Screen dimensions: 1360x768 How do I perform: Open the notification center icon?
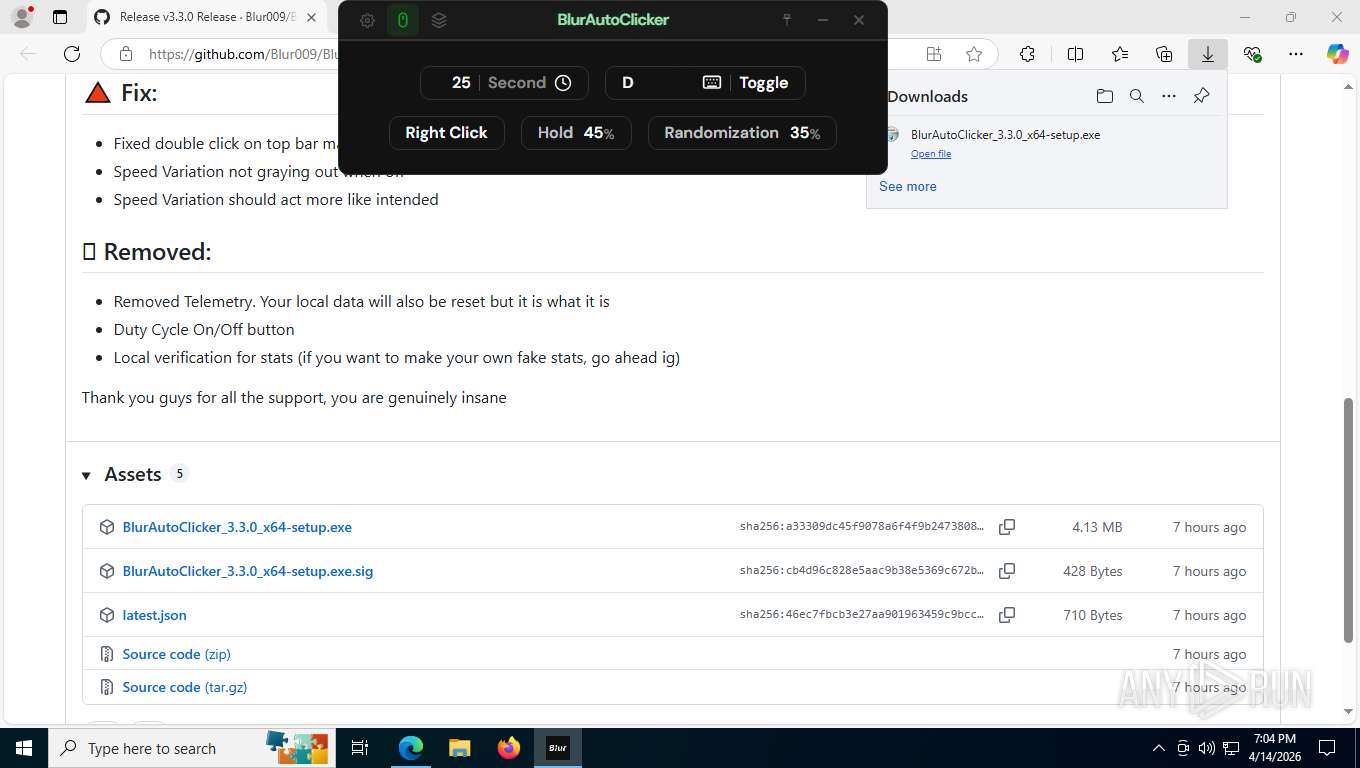1327,748
